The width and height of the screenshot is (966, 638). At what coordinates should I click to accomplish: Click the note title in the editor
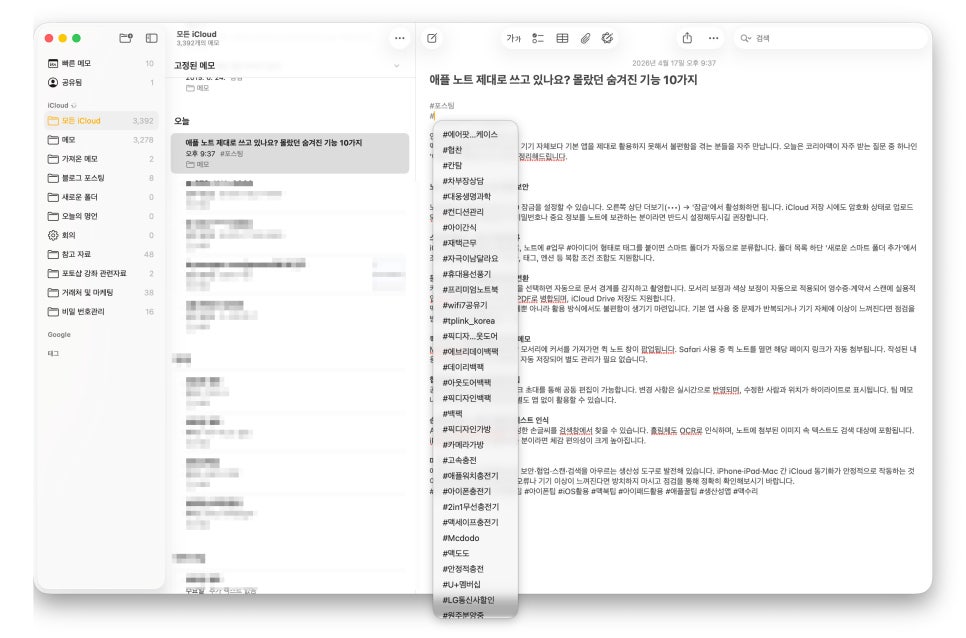click(563, 79)
